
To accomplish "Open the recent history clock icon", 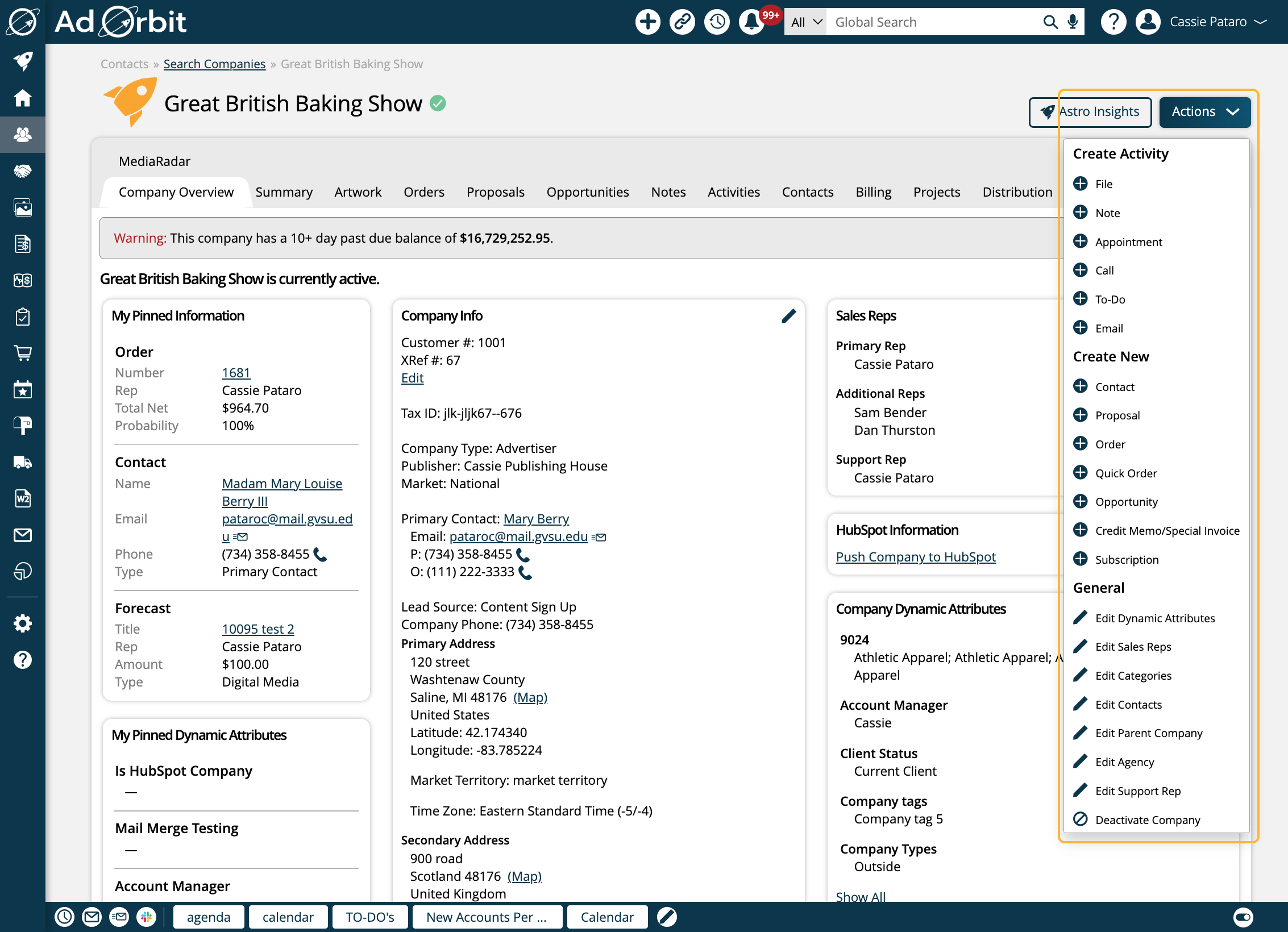I will [x=717, y=22].
